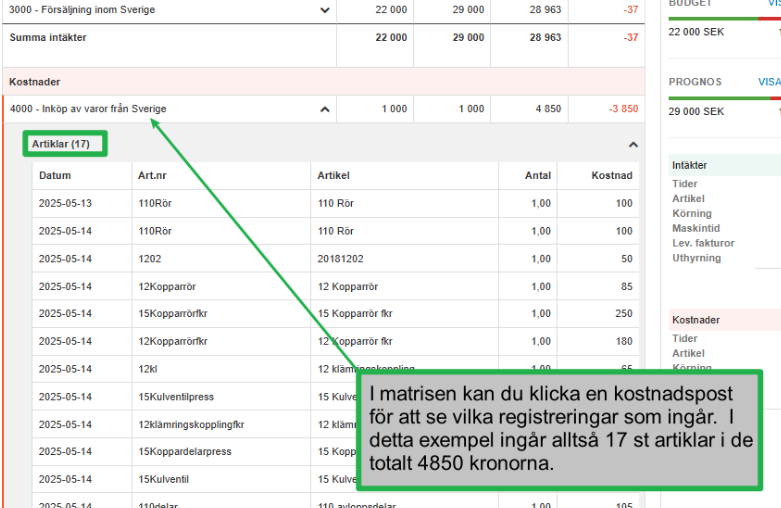Click Artikel under Kostnader in the sidebar
This screenshot has width=781, height=508.
688,353
